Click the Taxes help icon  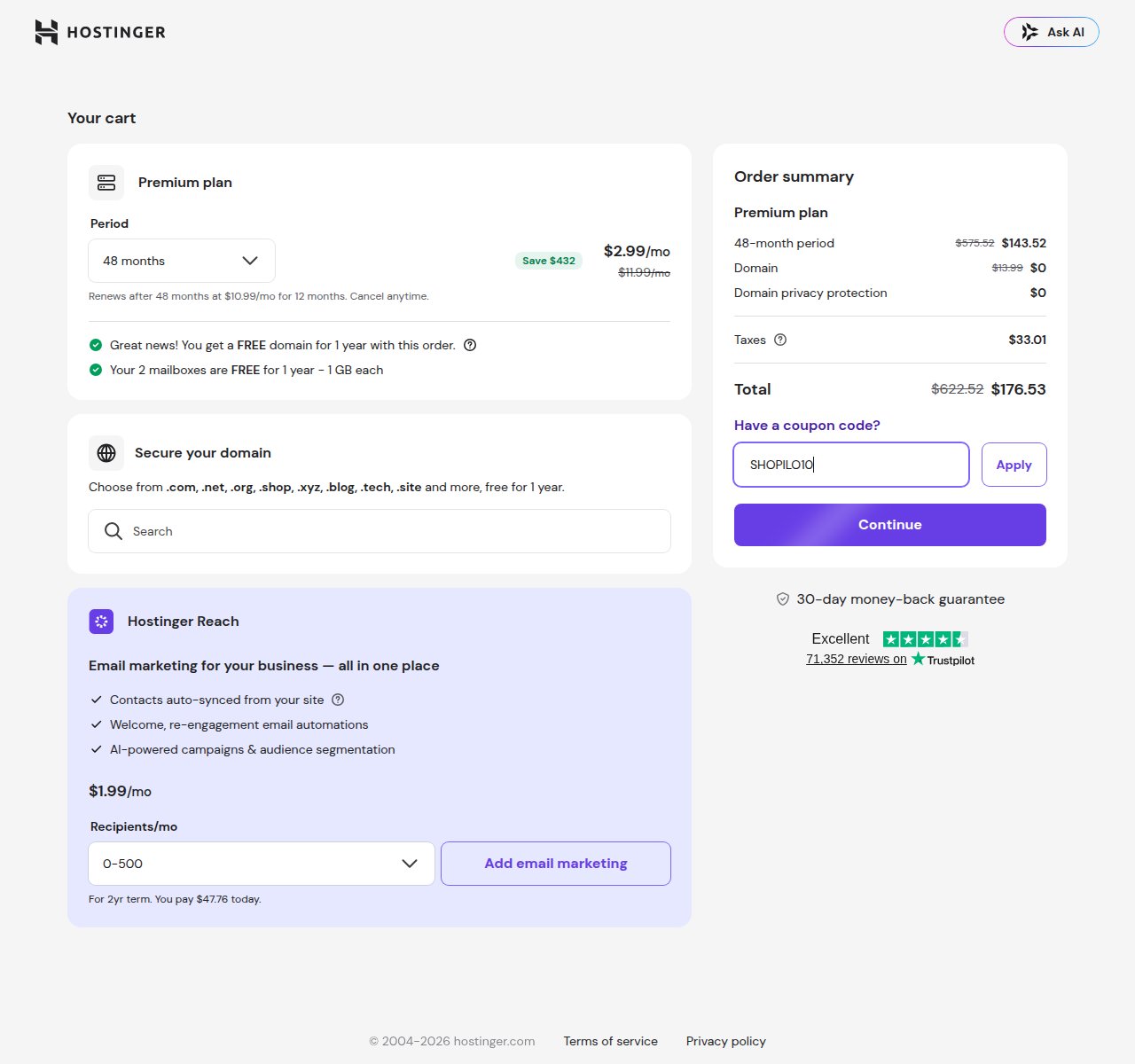coord(780,340)
